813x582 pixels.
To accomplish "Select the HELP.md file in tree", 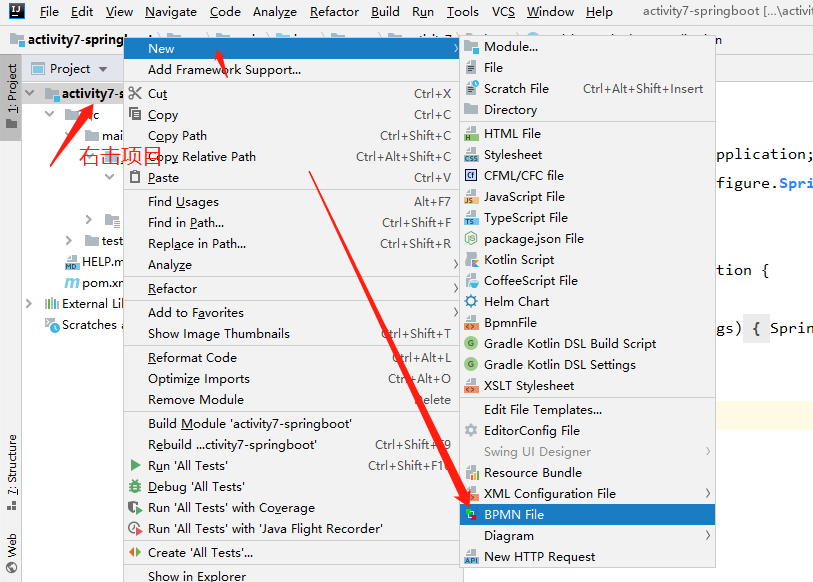I will pyautogui.click(x=94, y=262).
